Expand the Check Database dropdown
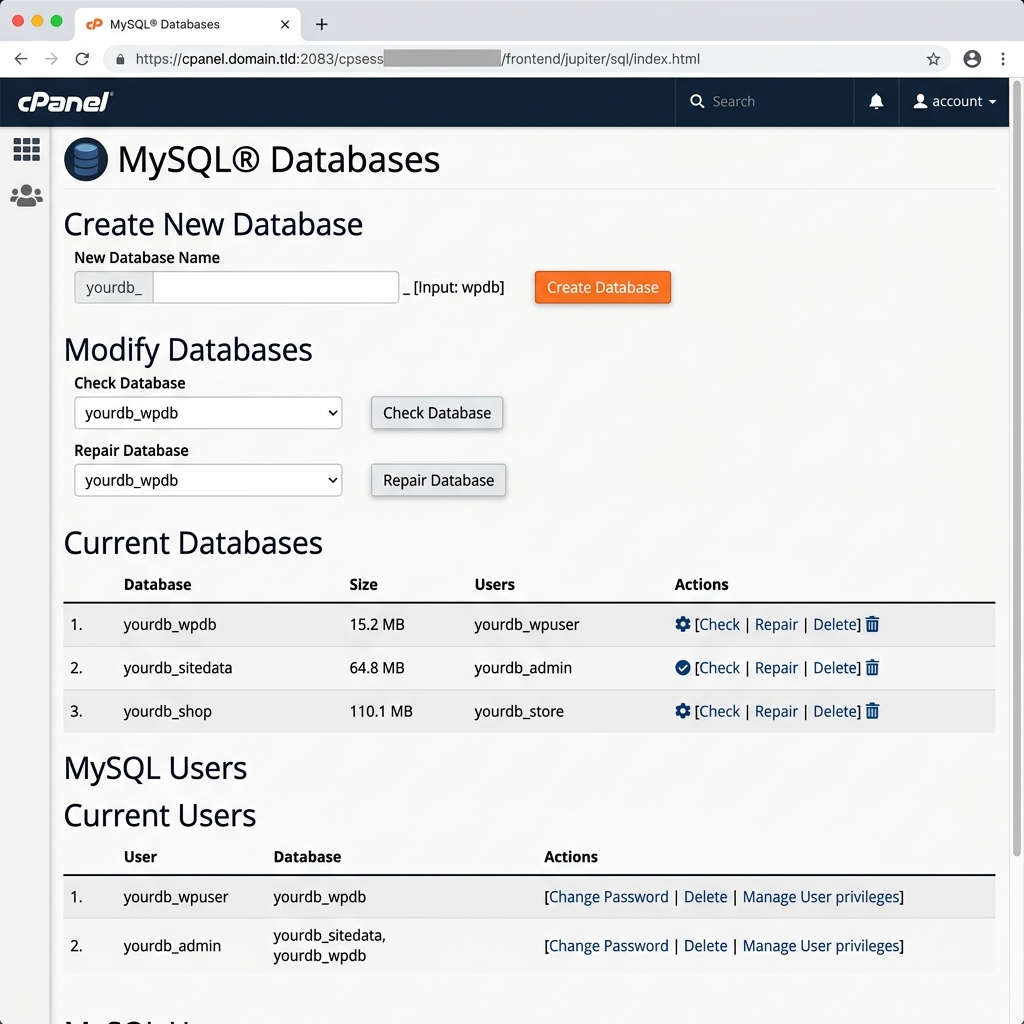Image resolution: width=1024 pixels, height=1024 pixels. coord(208,413)
